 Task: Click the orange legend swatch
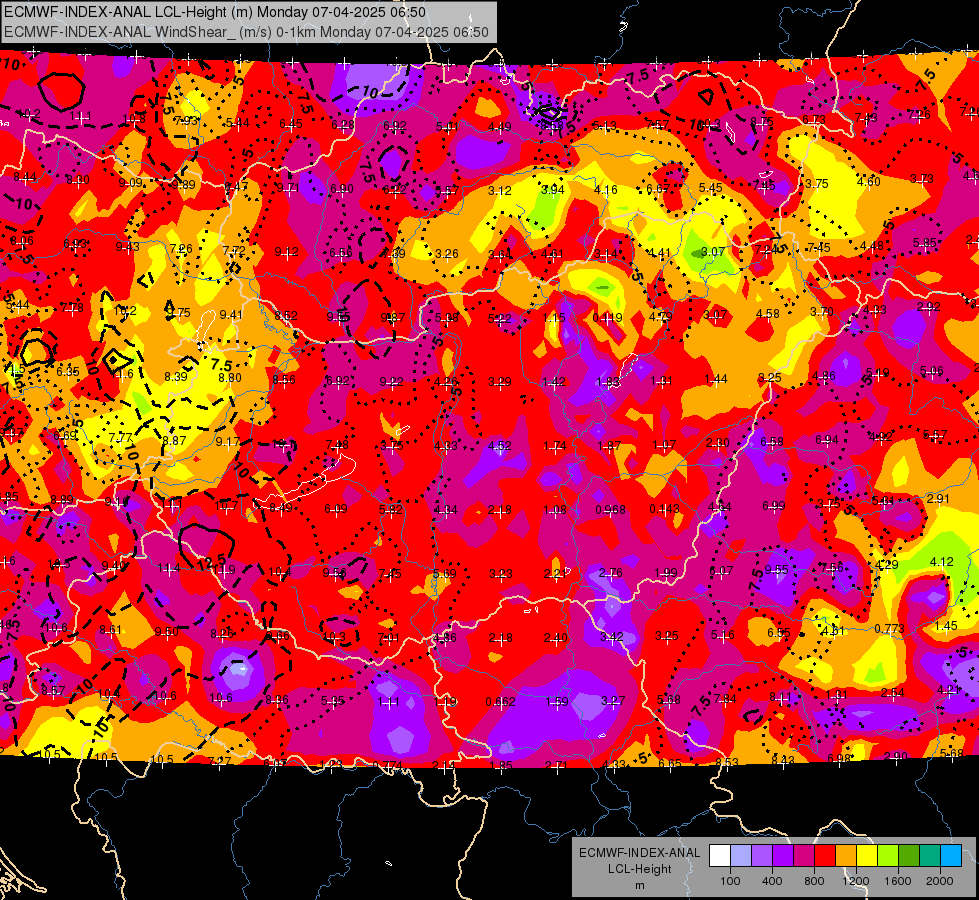click(x=847, y=856)
